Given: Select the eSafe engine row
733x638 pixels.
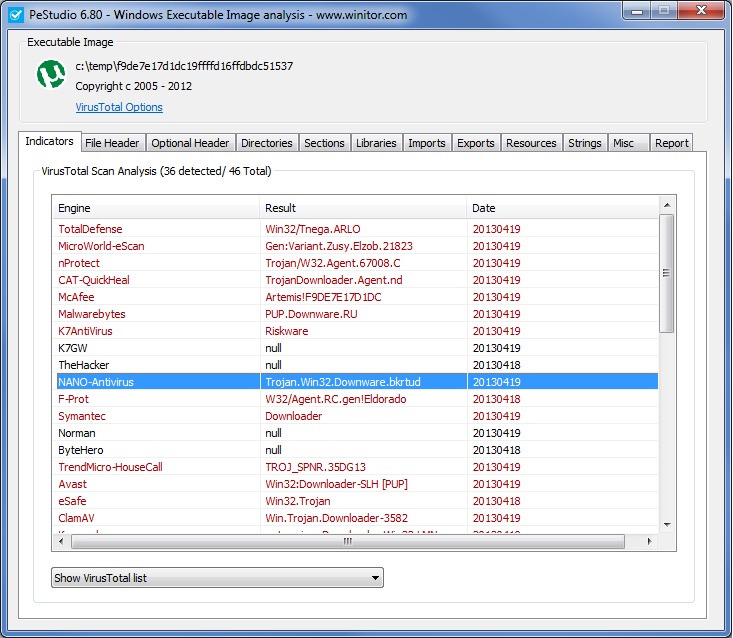Looking at the screenshot, I should [x=355, y=501].
